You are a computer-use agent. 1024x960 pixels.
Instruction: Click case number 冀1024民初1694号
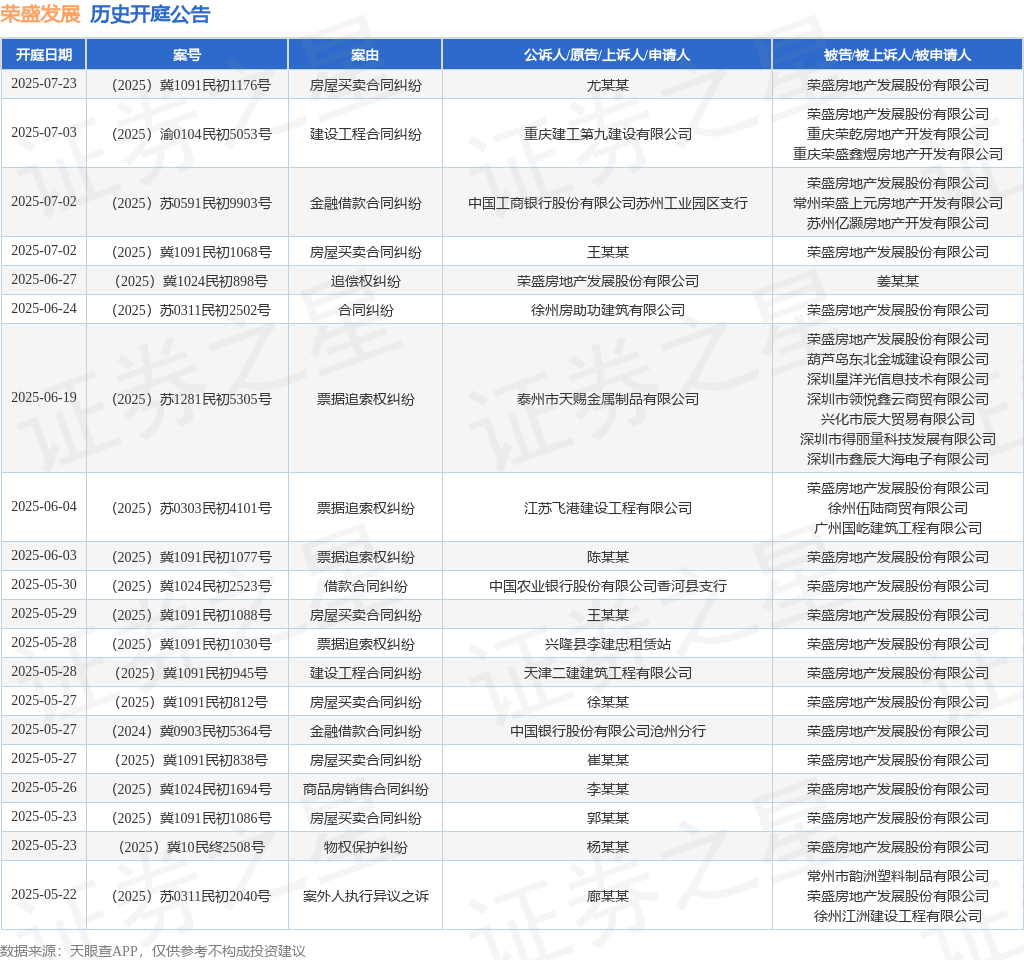pyautogui.click(x=191, y=789)
